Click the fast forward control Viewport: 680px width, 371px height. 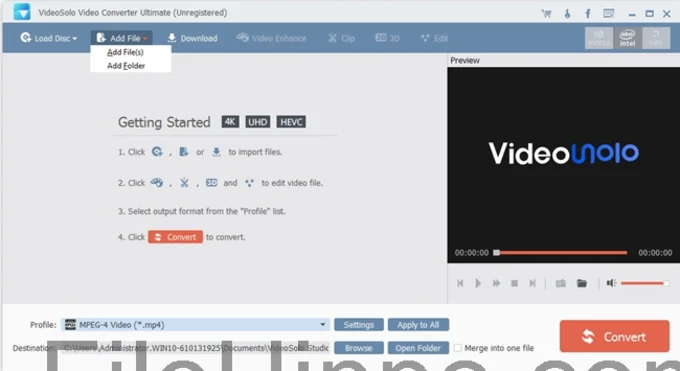496,283
